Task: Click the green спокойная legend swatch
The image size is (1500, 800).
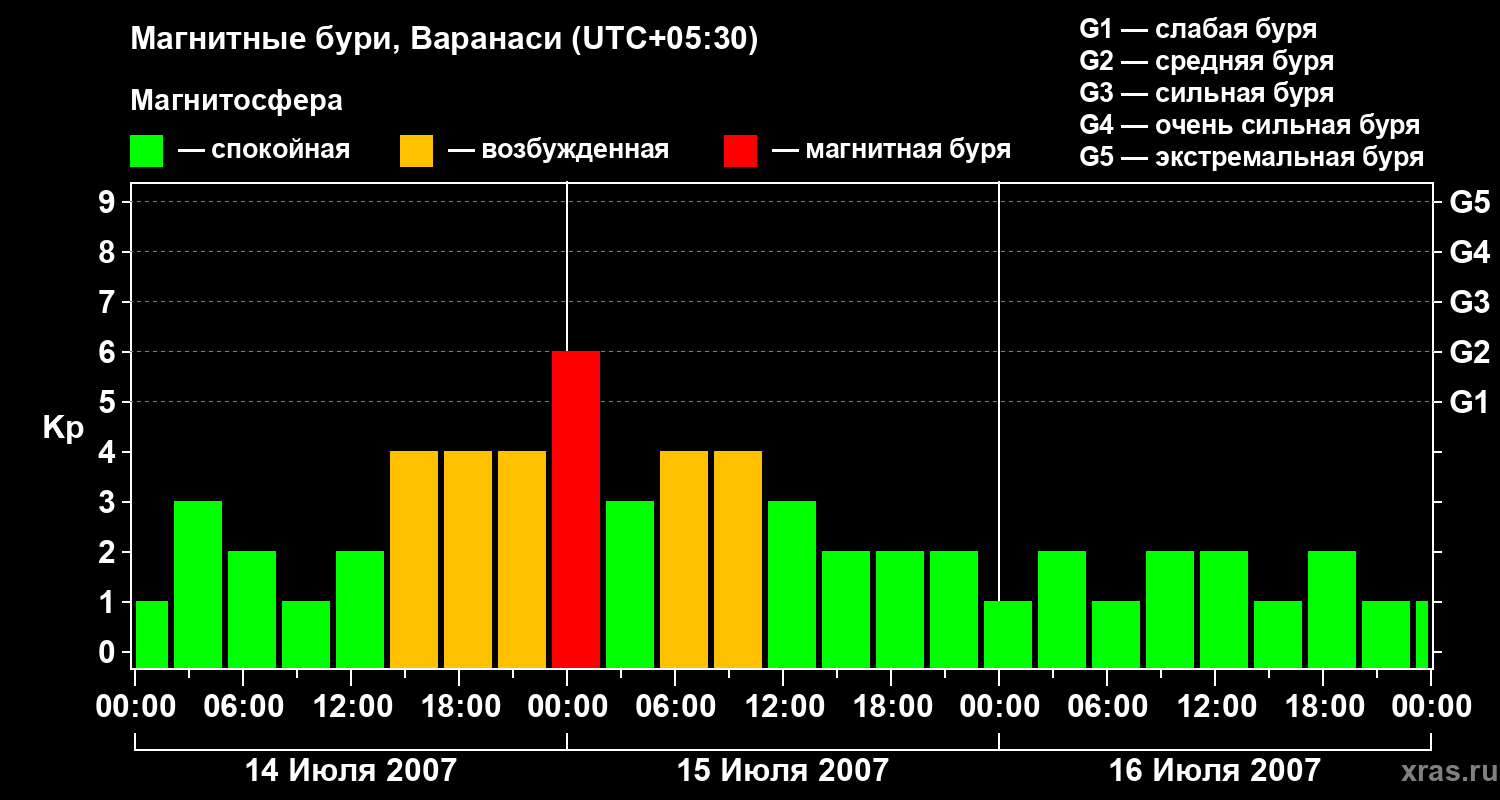Action: point(147,151)
